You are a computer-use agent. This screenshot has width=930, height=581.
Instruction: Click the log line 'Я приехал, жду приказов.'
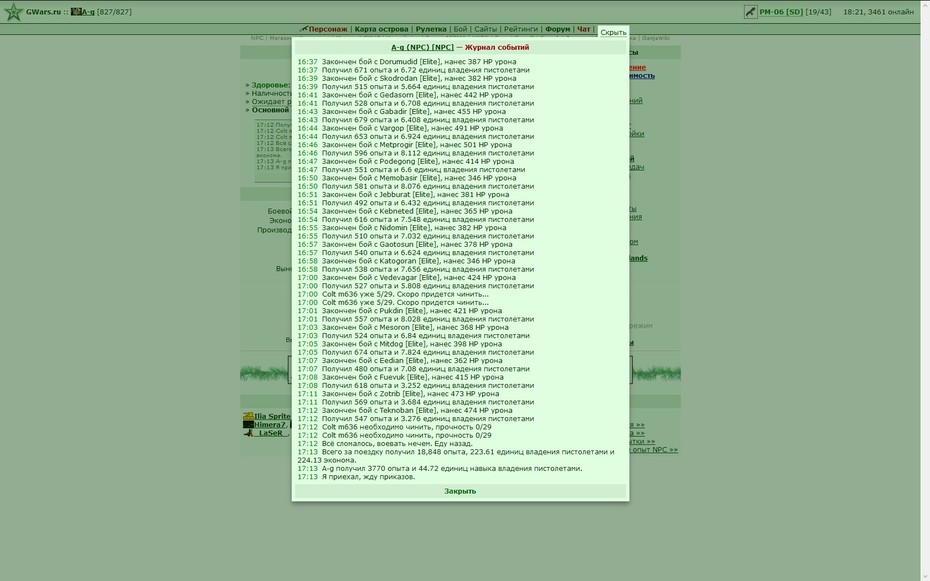click(x=356, y=477)
